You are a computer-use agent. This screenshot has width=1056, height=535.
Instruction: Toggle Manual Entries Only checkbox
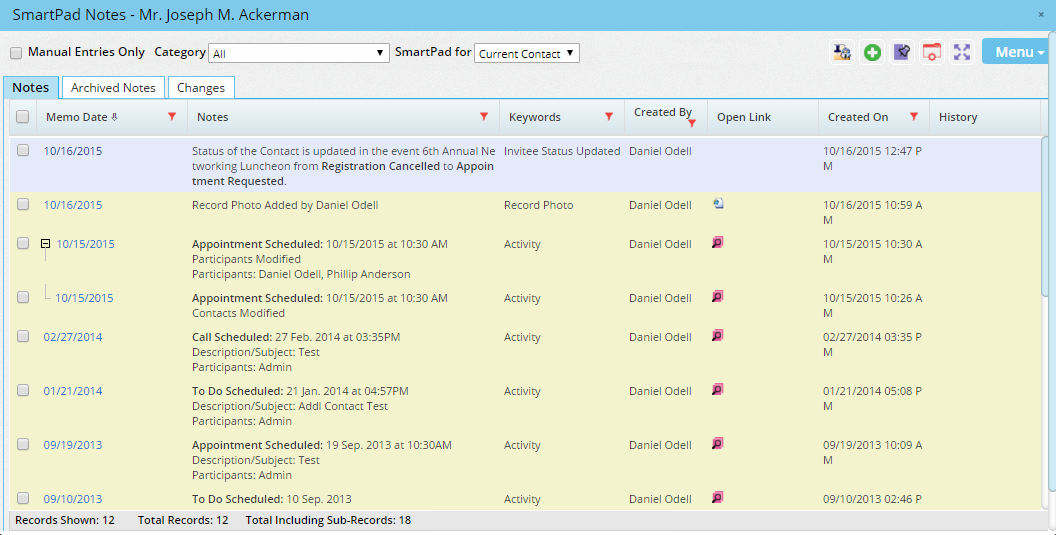(16, 53)
